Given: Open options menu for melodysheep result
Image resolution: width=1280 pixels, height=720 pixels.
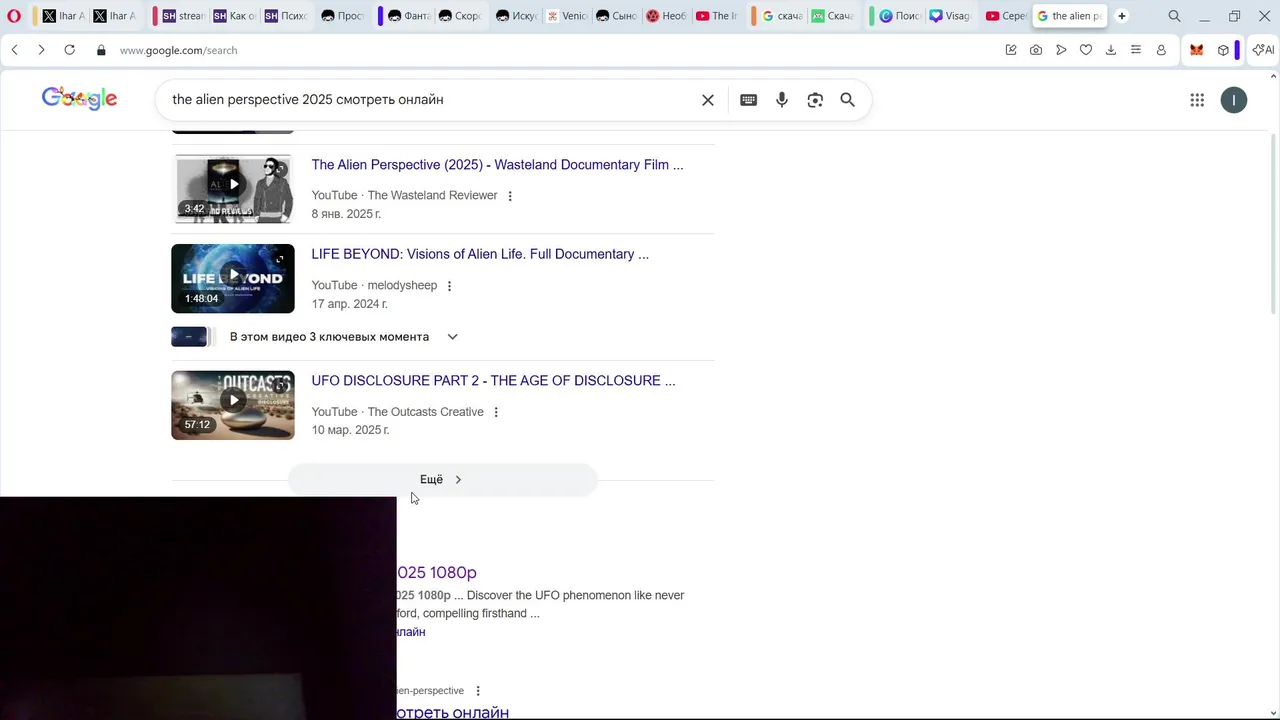Looking at the screenshot, I should (449, 286).
